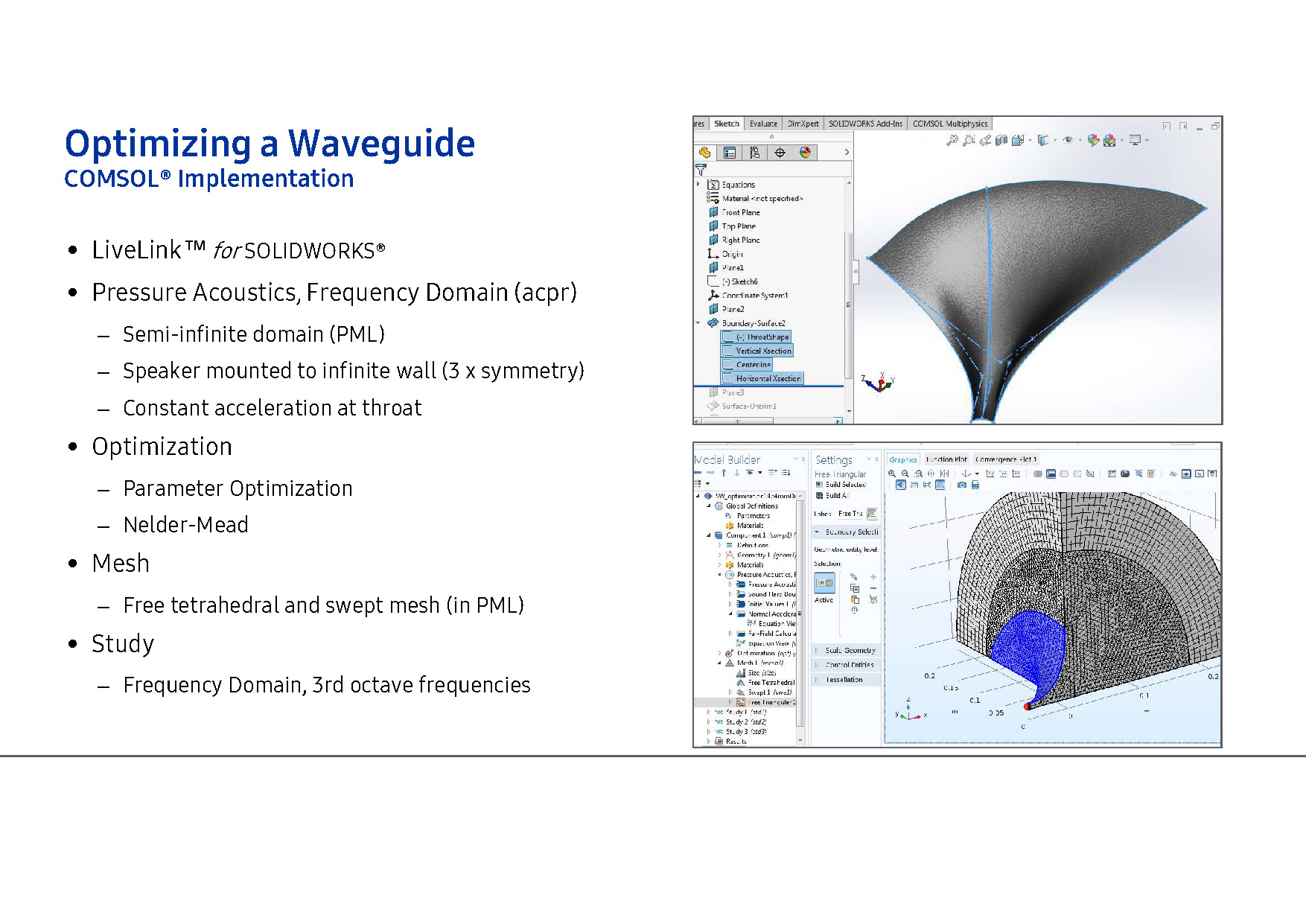This screenshot has width=1306, height=924.
Task: Click the Section View icon in SOLIDWORKS viewport
Action: coord(1001,140)
